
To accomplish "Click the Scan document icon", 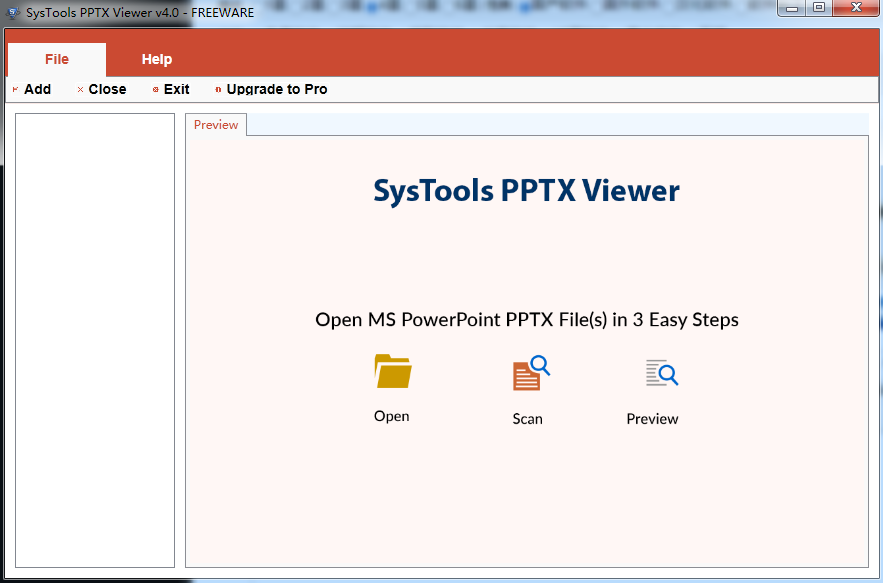I will (x=531, y=372).
